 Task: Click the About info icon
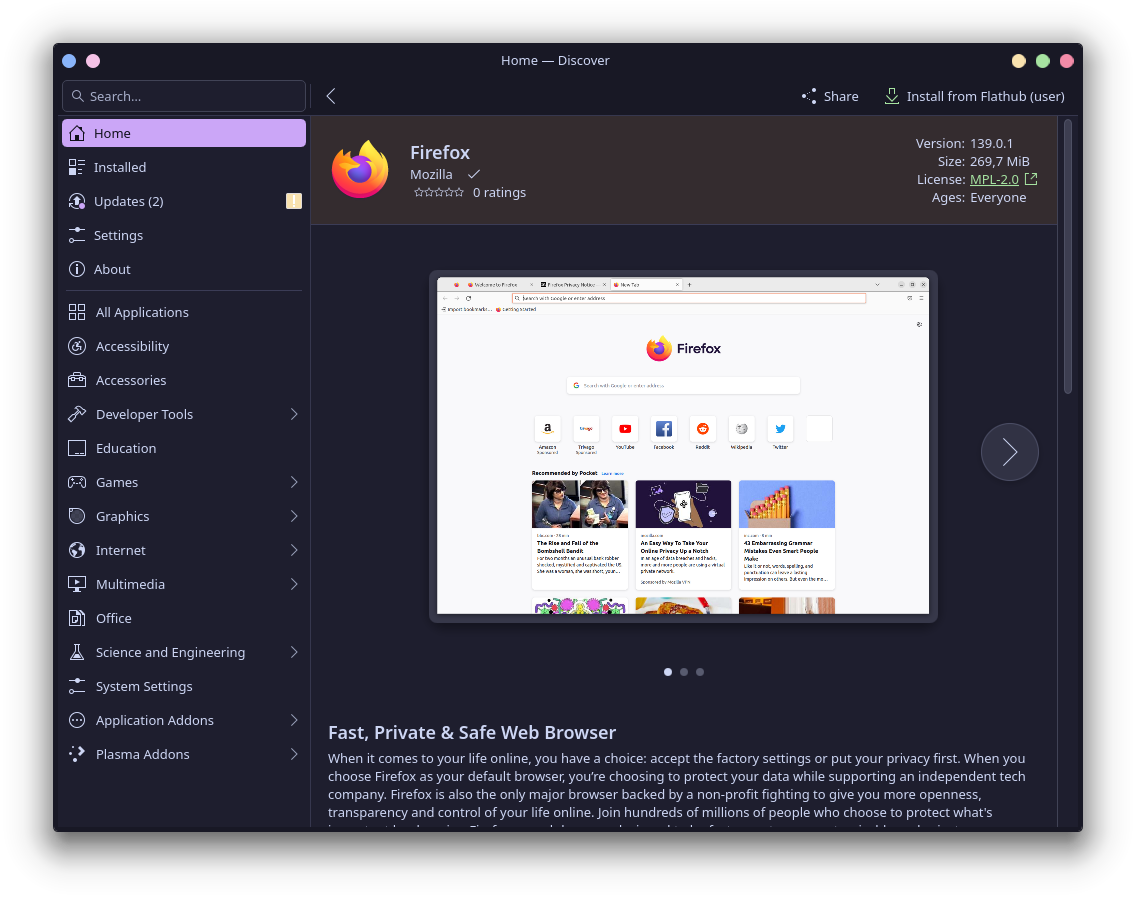tap(77, 269)
